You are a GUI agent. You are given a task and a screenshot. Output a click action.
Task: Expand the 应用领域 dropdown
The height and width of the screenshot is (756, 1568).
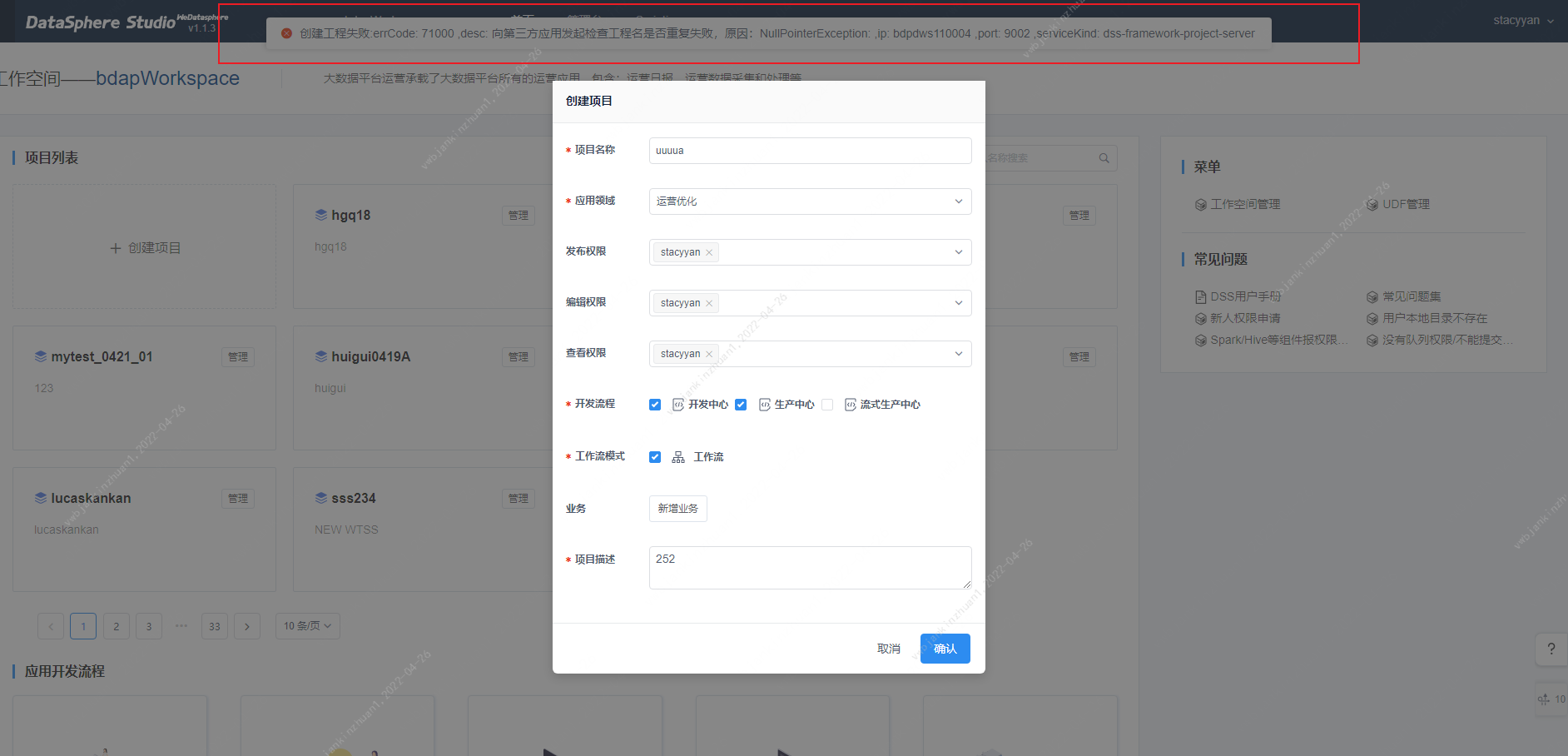[810, 201]
